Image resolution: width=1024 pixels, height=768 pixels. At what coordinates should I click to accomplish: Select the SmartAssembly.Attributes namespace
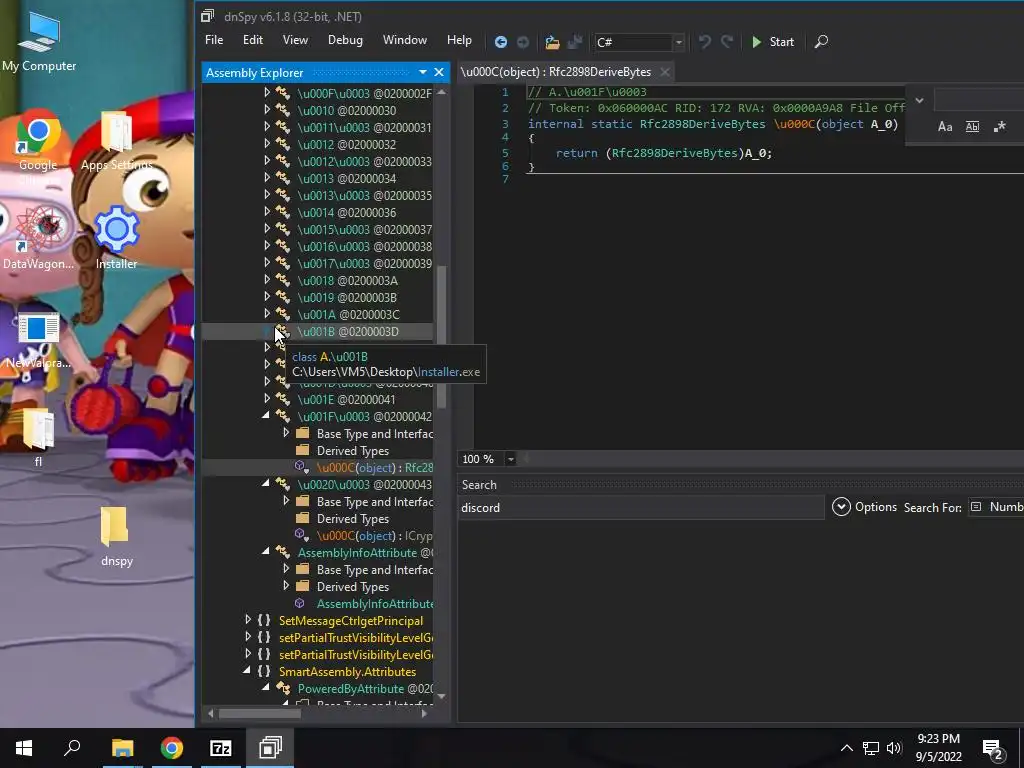(347, 671)
